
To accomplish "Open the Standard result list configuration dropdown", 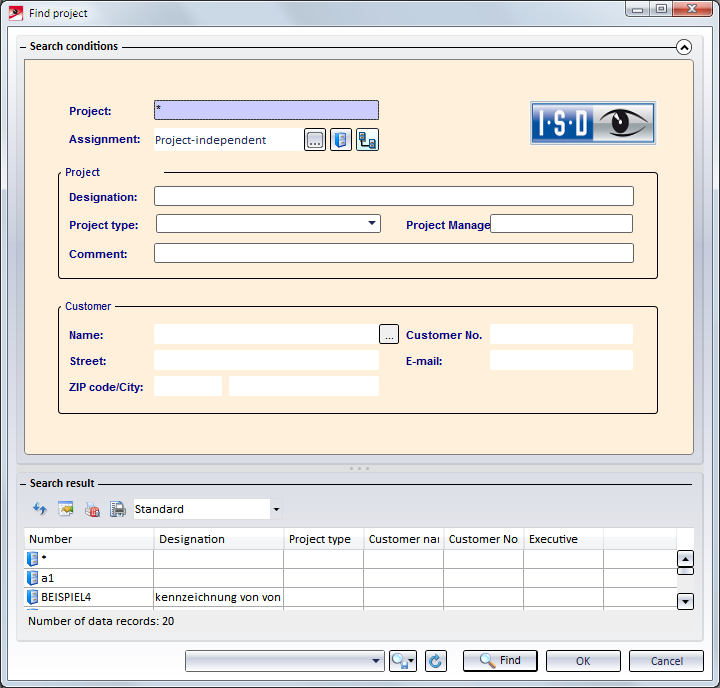I will [x=276, y=510].
